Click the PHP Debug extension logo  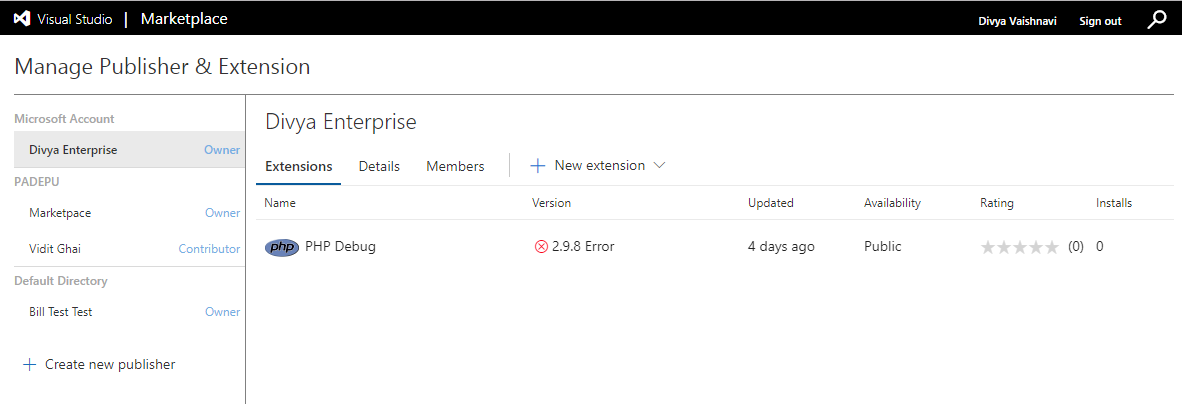coord(282,247)
